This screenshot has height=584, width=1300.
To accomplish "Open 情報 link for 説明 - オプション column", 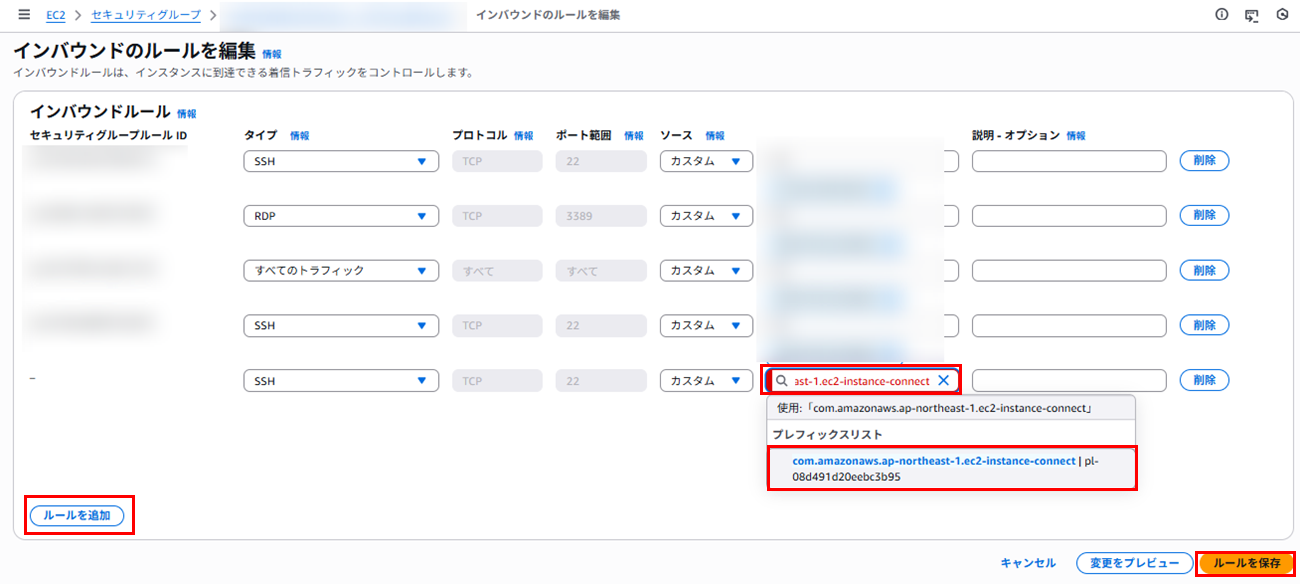I will click(x=1076, y=135).
